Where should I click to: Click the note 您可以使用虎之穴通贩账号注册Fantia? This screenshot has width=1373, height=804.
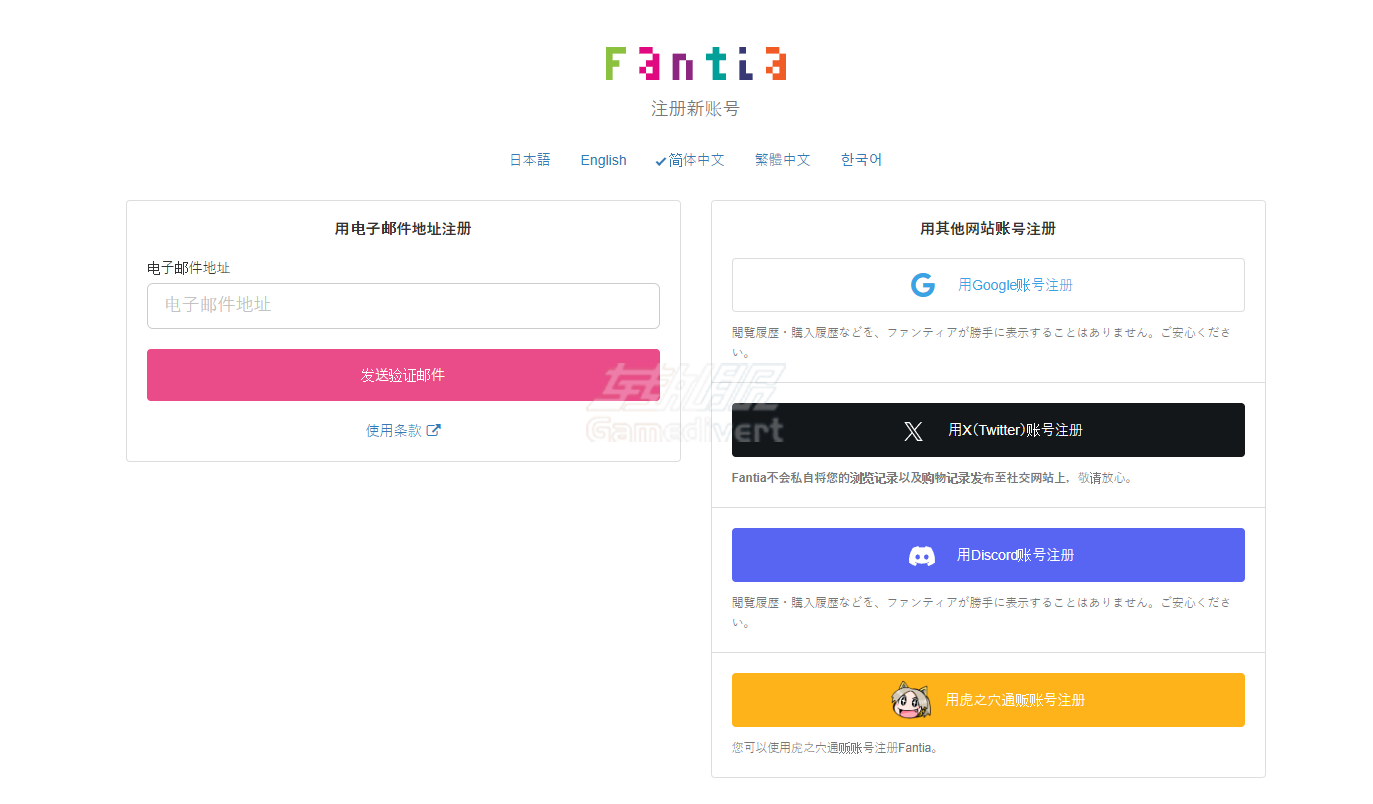coord(836,747)
